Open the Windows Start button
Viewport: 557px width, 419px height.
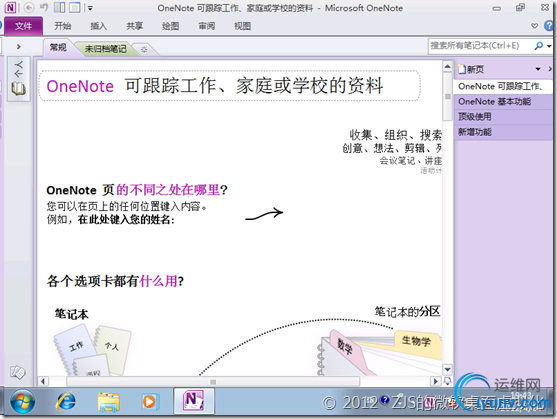click(22, 401)
